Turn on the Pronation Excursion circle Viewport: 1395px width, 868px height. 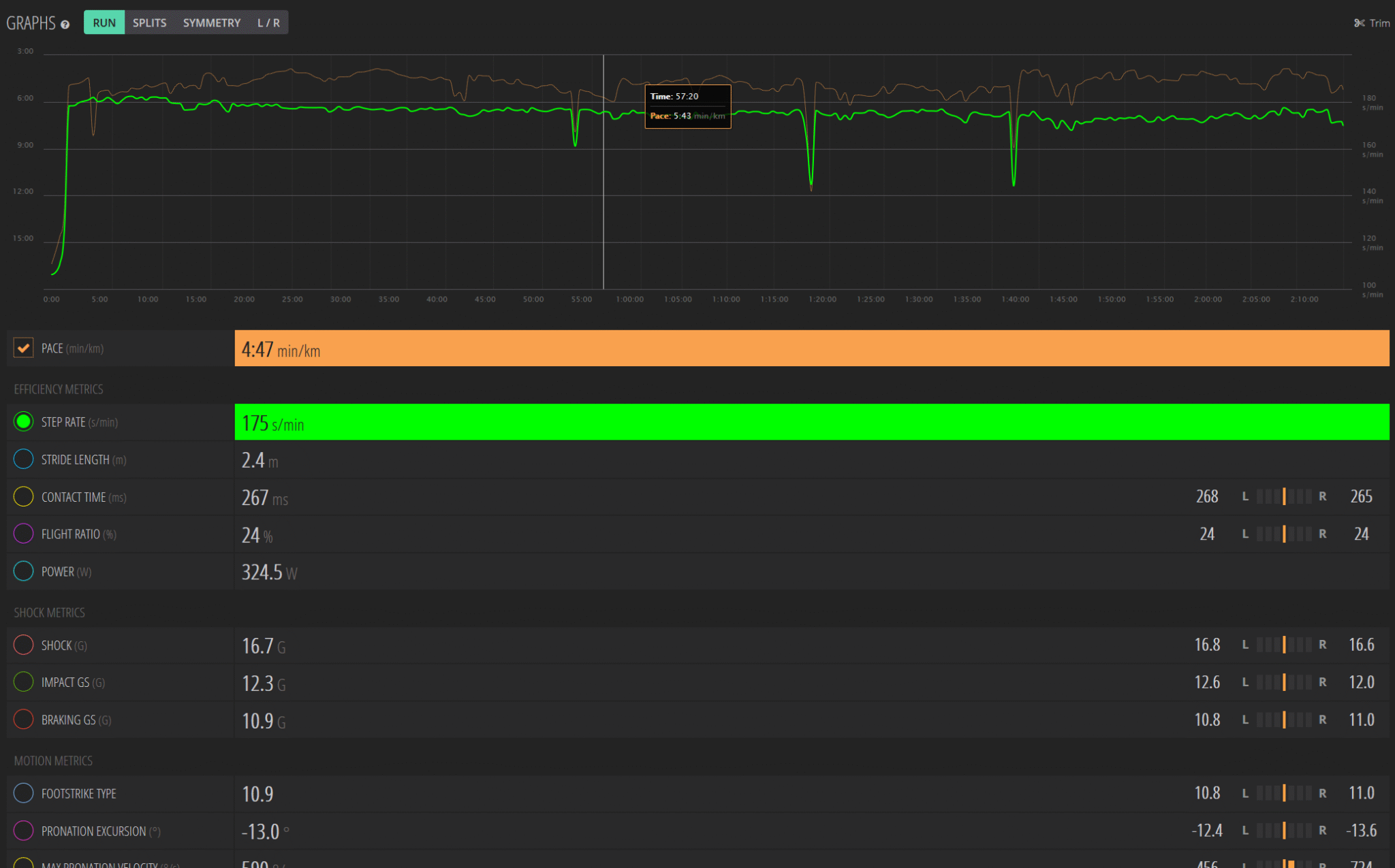point(23,831)
